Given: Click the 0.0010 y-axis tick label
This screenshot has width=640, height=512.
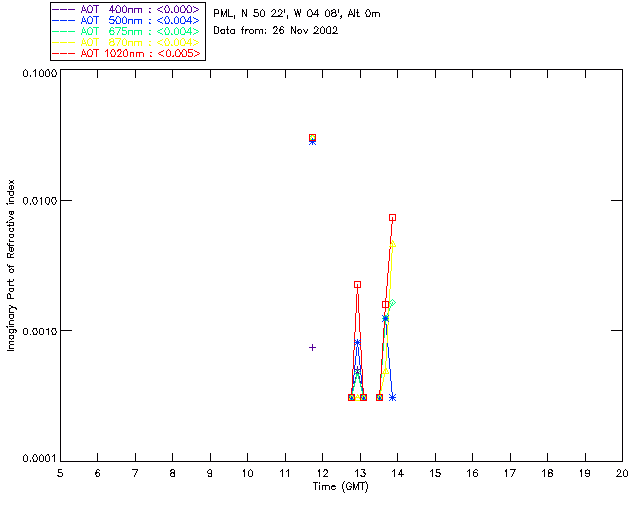Looking at the screenshot, I should pyautogui.click(x=40, y=331).
